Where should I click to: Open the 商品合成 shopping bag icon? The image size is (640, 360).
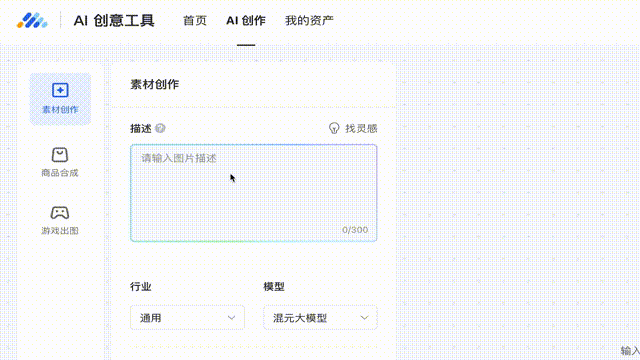point(60,155)
